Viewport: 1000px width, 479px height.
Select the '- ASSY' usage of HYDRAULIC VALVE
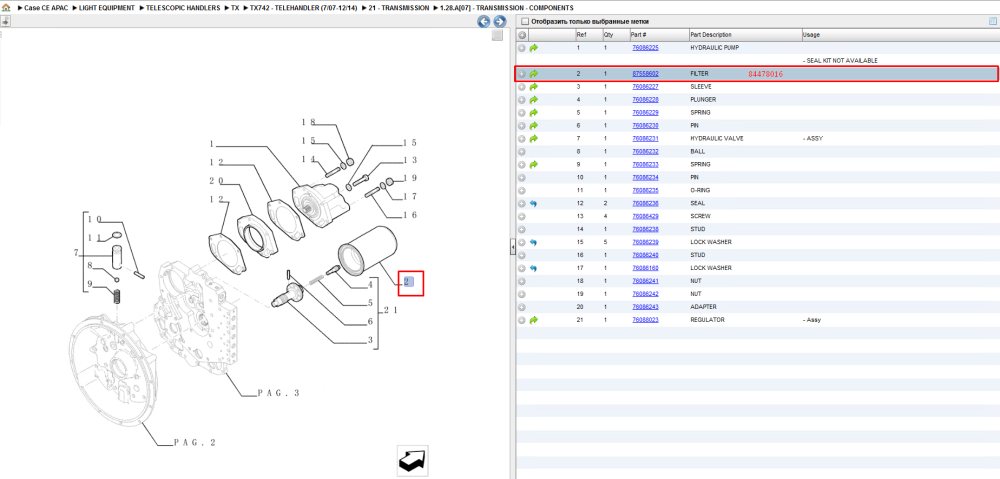(812, 138)
